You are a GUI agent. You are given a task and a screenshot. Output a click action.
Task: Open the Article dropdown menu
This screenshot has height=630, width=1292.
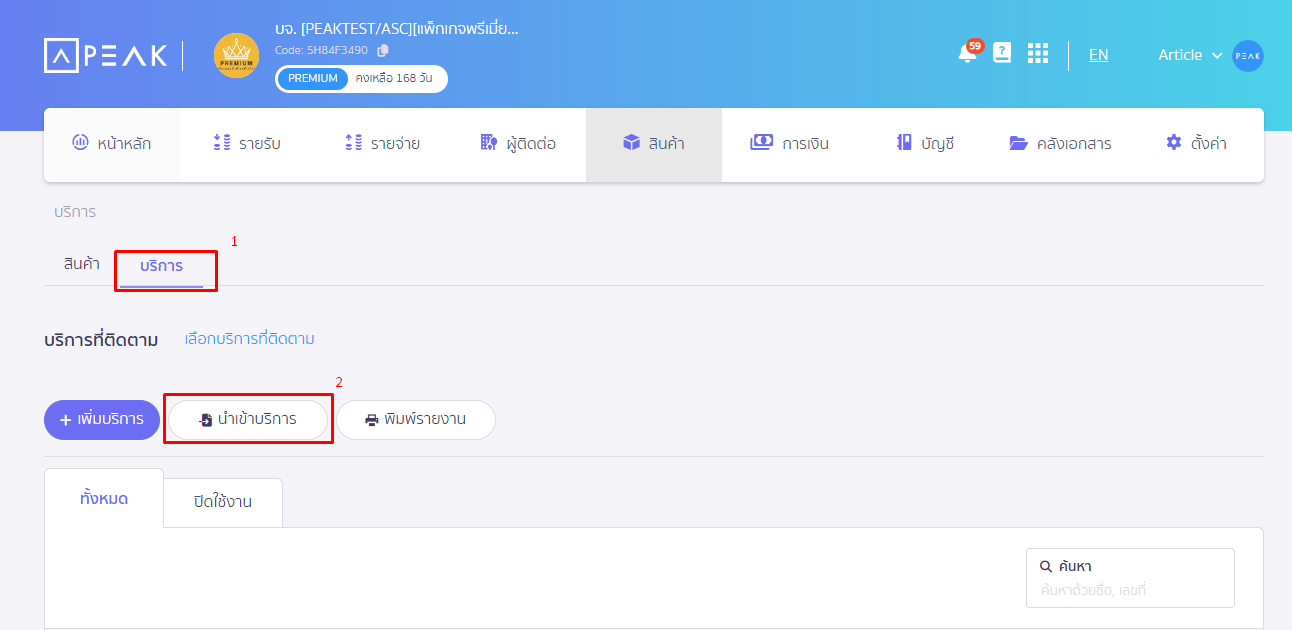(x=1189, y=55)
